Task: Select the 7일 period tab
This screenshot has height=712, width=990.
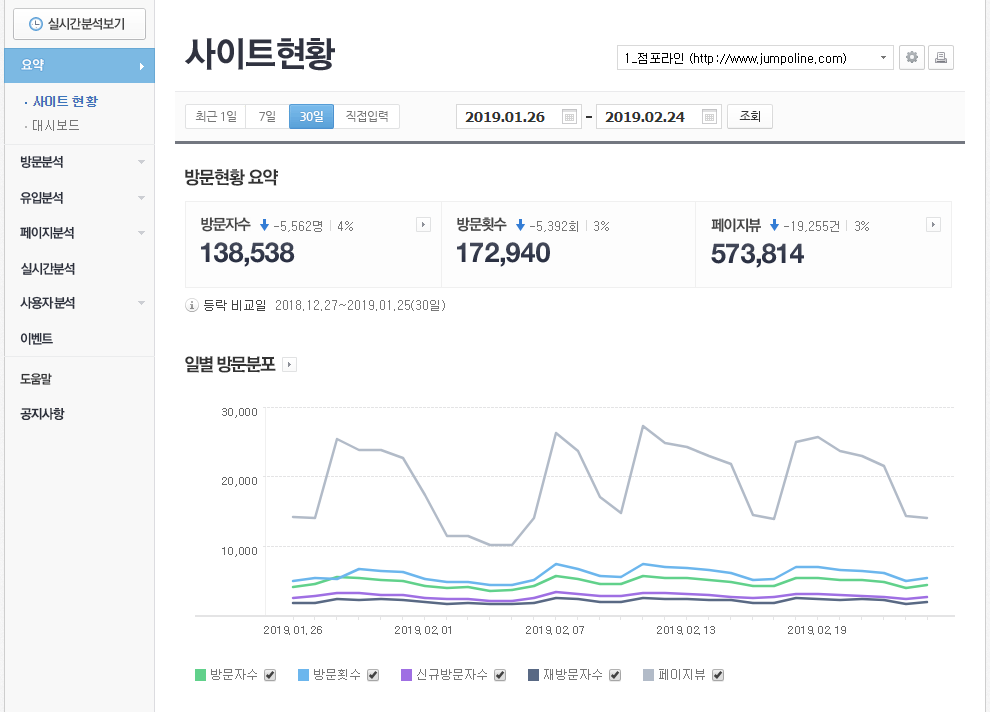Action: click(267, 117)
